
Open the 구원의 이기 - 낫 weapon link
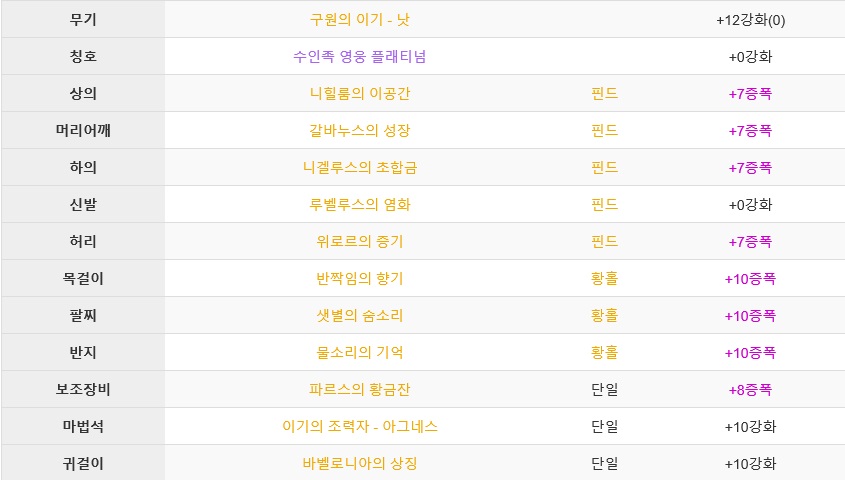point(359,20)
